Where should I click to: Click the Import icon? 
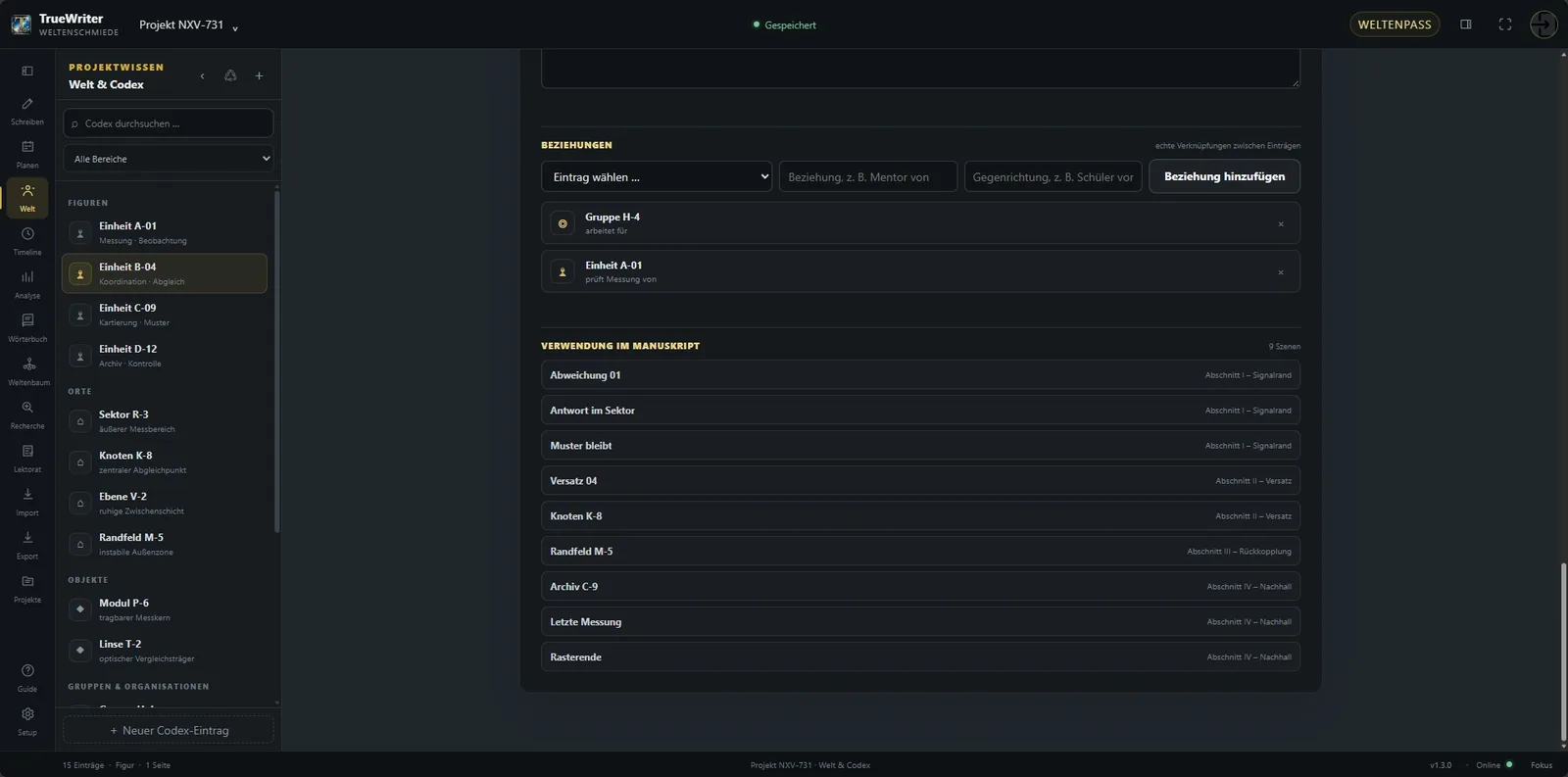pos(27,502)
